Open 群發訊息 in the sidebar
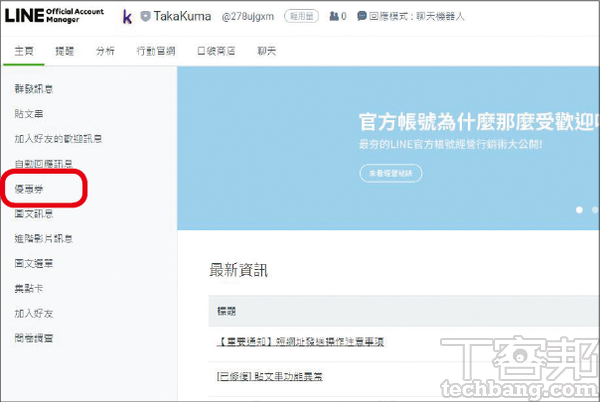The width and height of the screenshot is (600, 402). pyautogui.click(x=34, y=89)
